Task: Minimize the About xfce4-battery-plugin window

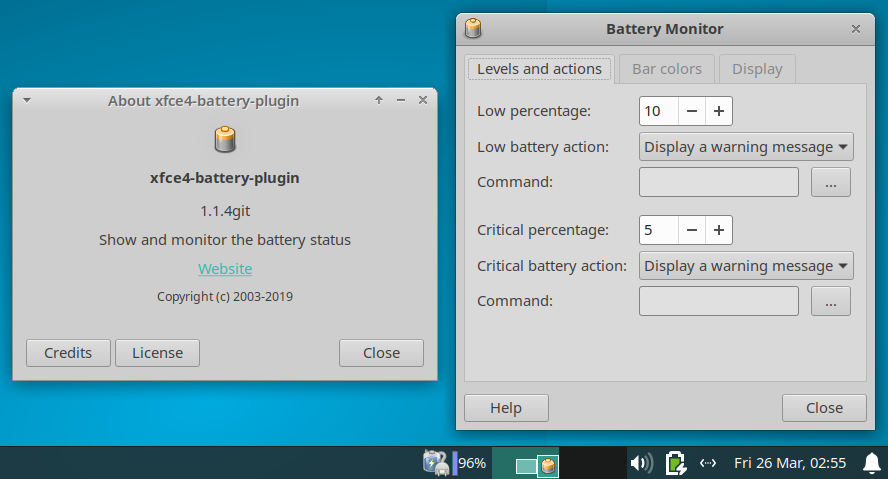Action: click(401, 100)
